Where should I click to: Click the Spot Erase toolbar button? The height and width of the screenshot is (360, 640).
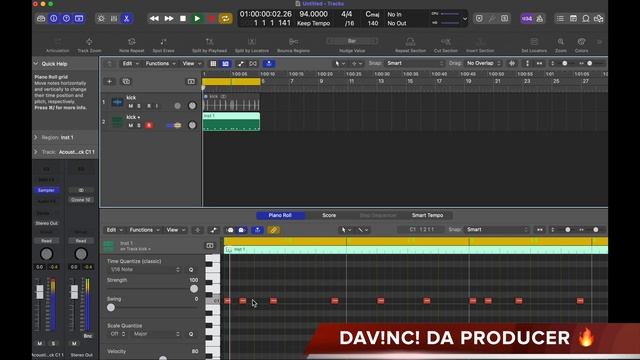[x=163, y=45]
